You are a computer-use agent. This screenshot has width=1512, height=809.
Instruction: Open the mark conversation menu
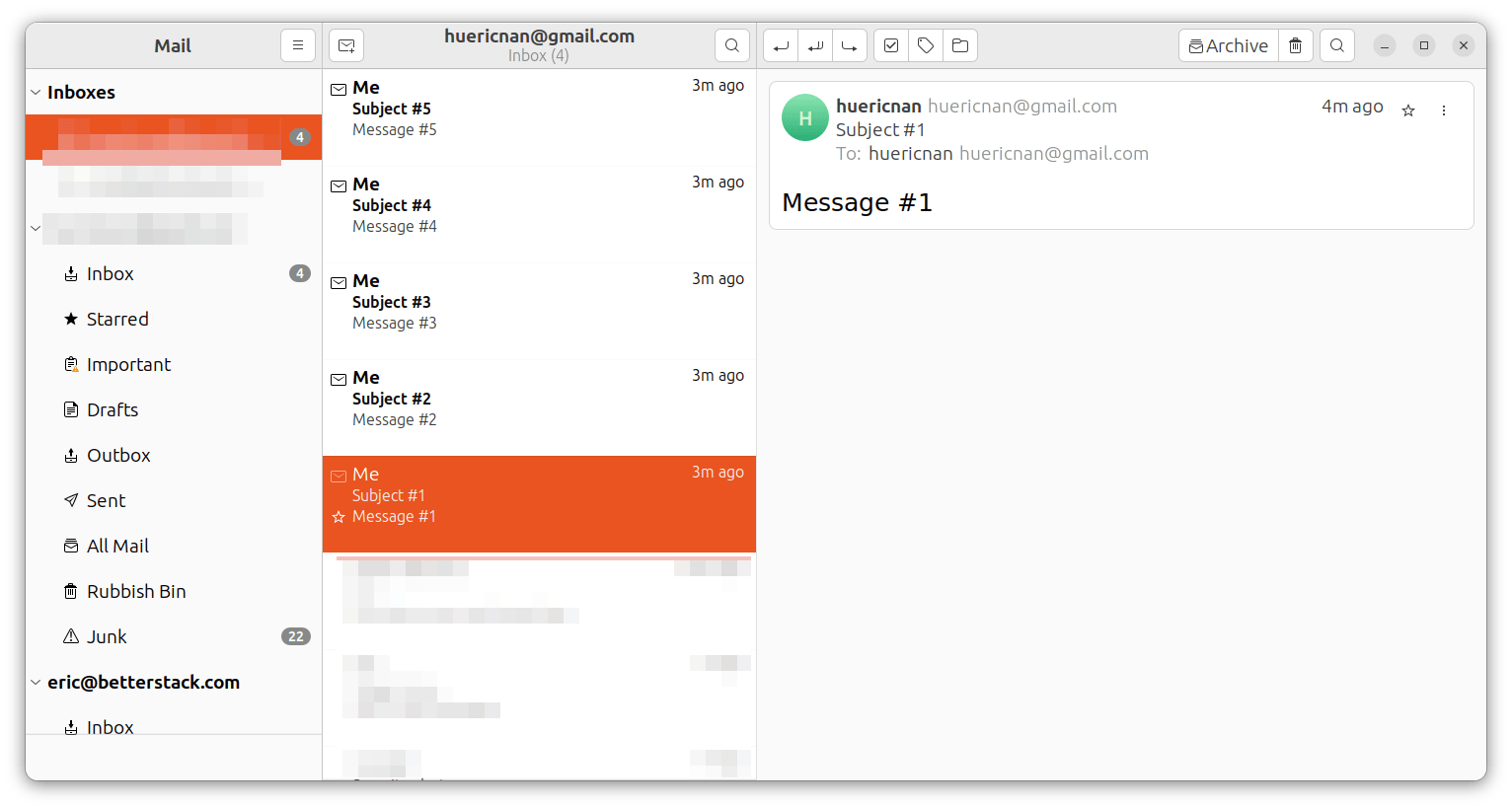point(891,45)
